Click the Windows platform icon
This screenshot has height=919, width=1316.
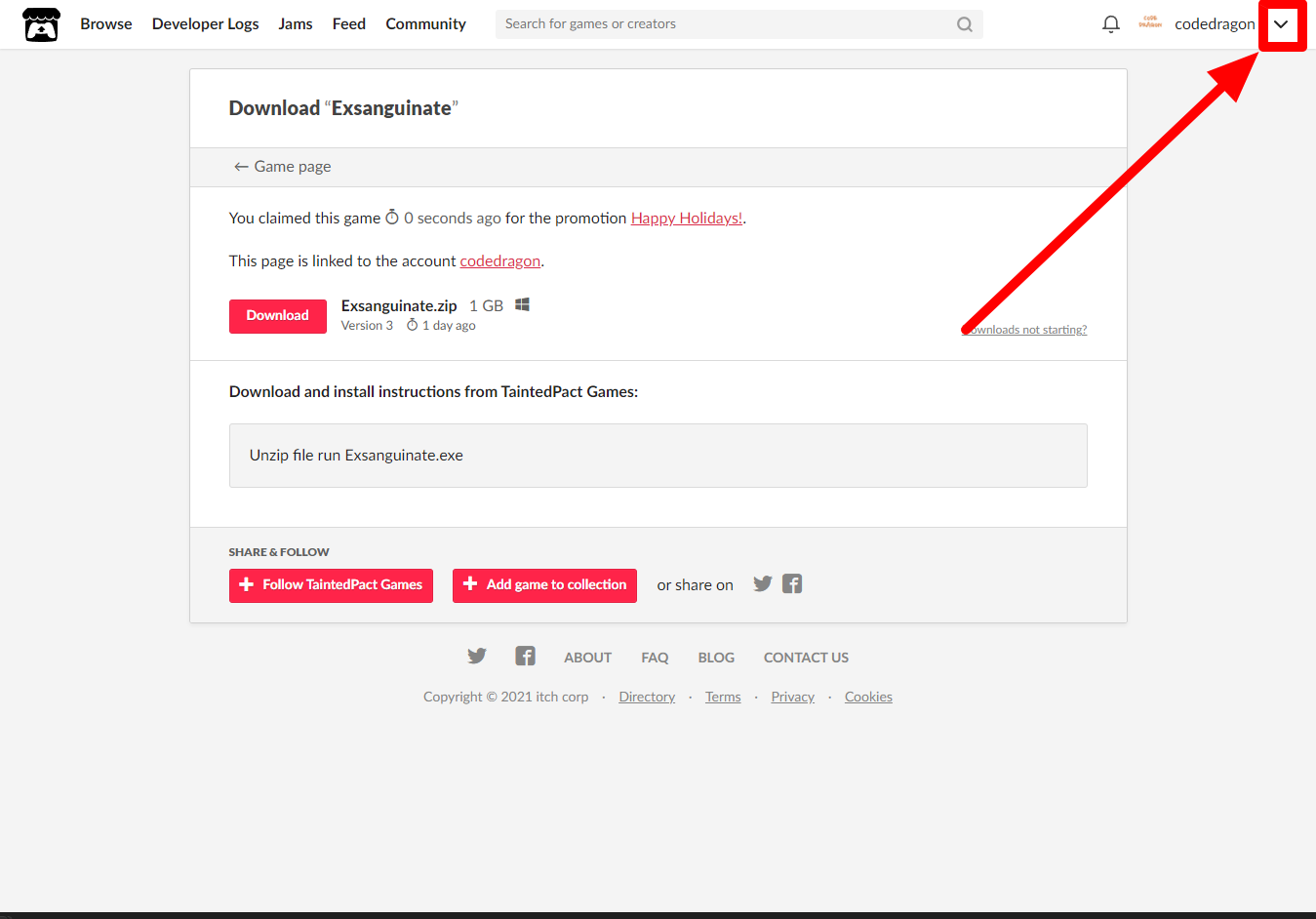click(523, 304)
